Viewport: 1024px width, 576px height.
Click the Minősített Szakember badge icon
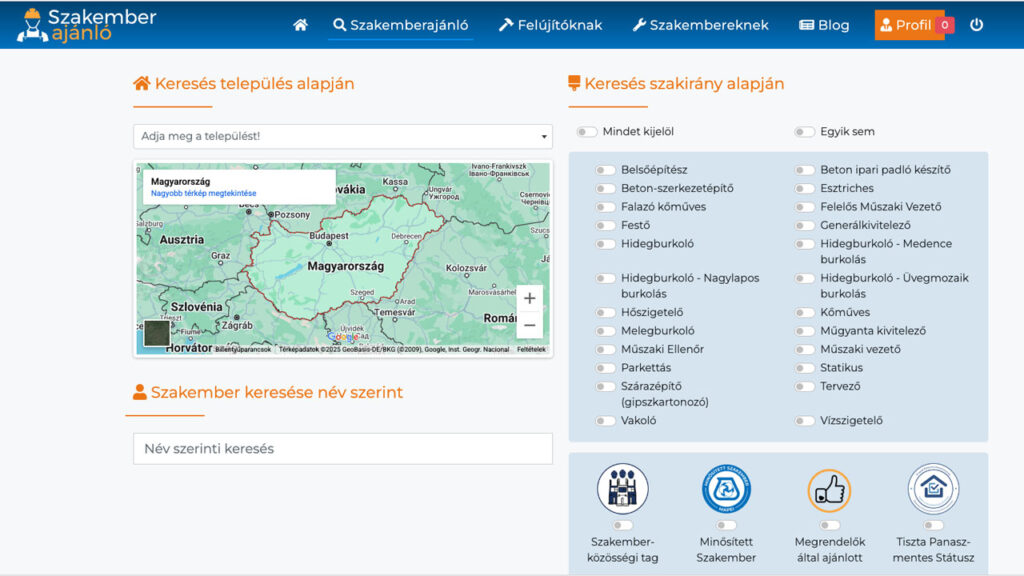726,489
